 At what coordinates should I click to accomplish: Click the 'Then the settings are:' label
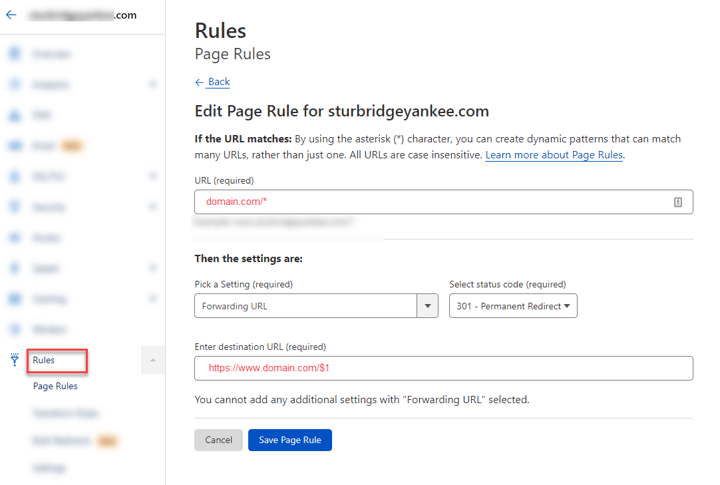(x=248, y=259)
